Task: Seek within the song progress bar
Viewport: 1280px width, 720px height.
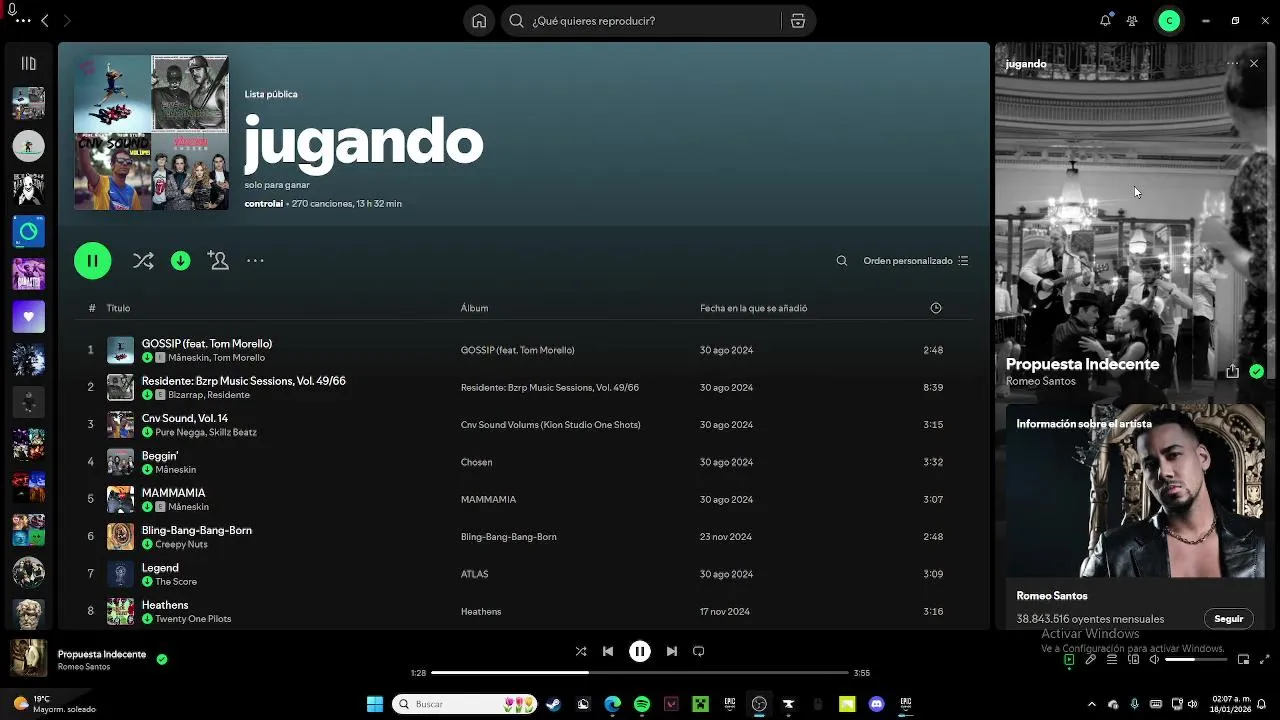Action: tap(640, 673)
